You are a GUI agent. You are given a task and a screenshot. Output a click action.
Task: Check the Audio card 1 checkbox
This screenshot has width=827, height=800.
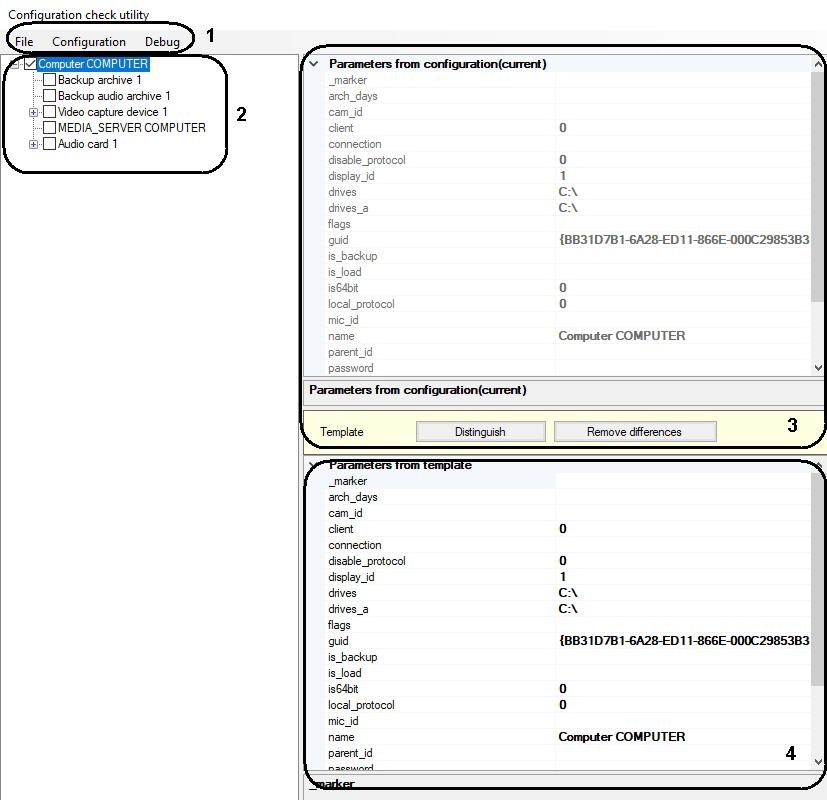pyautogui.click(x=49, y=143)
